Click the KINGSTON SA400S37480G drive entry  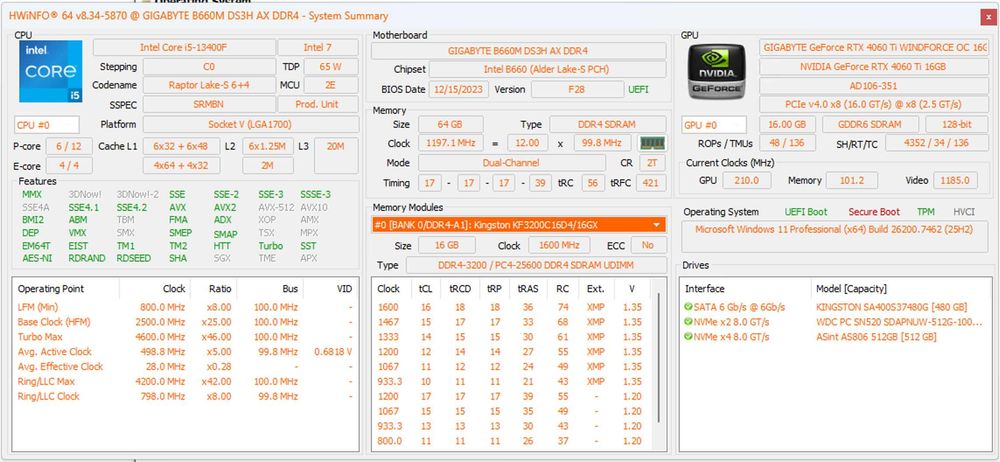pyautogui.click(x=891, y=307)
